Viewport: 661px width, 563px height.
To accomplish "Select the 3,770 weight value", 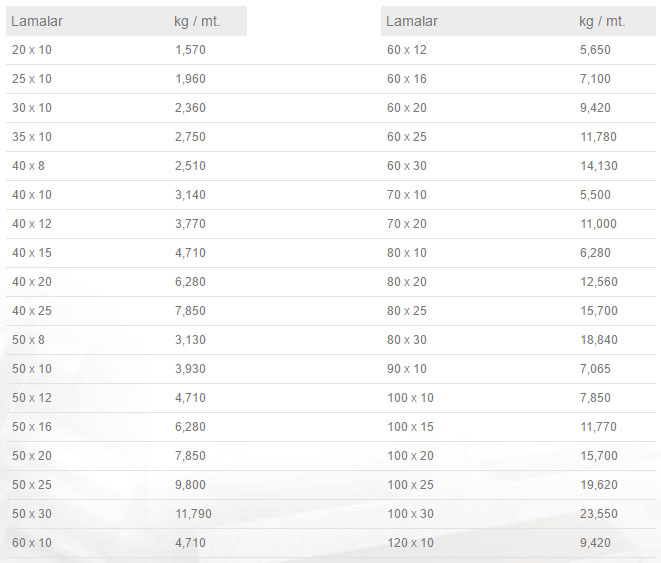I will click(x=190, y=224).
